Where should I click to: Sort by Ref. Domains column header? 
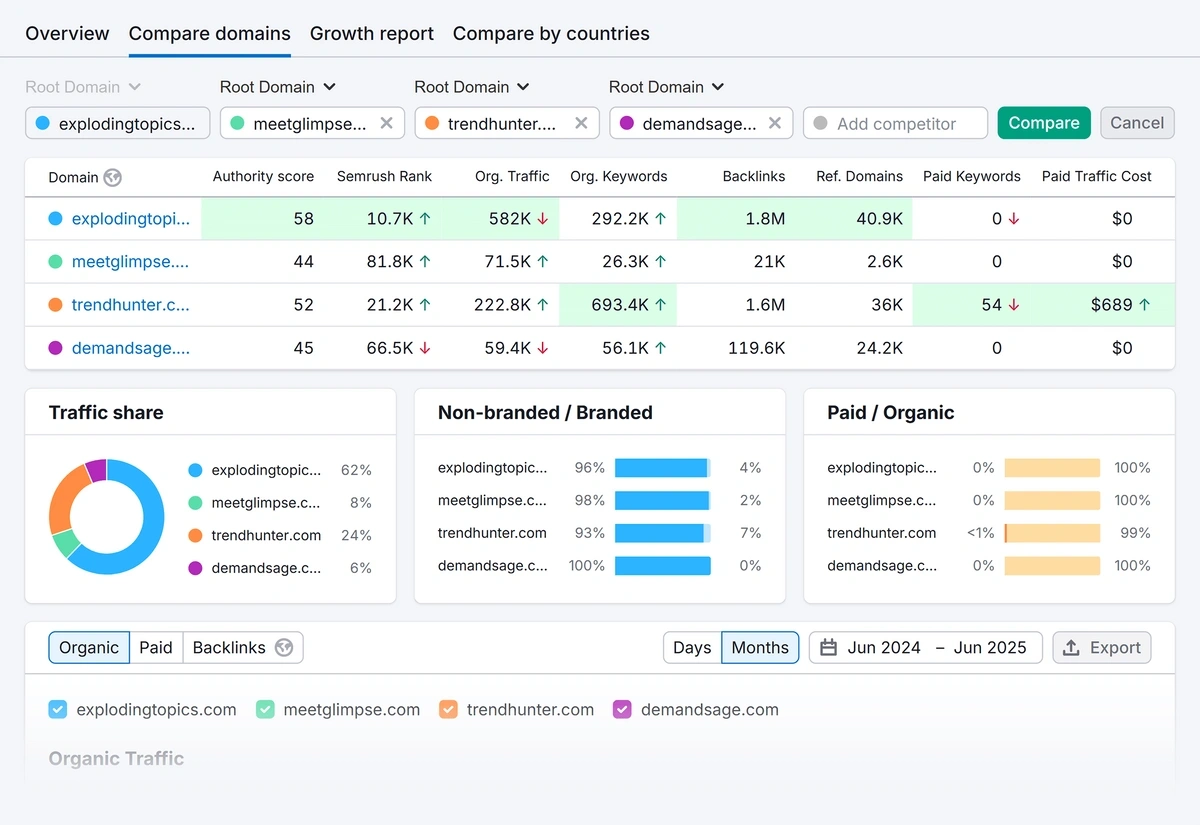click(x=860, y=176)
